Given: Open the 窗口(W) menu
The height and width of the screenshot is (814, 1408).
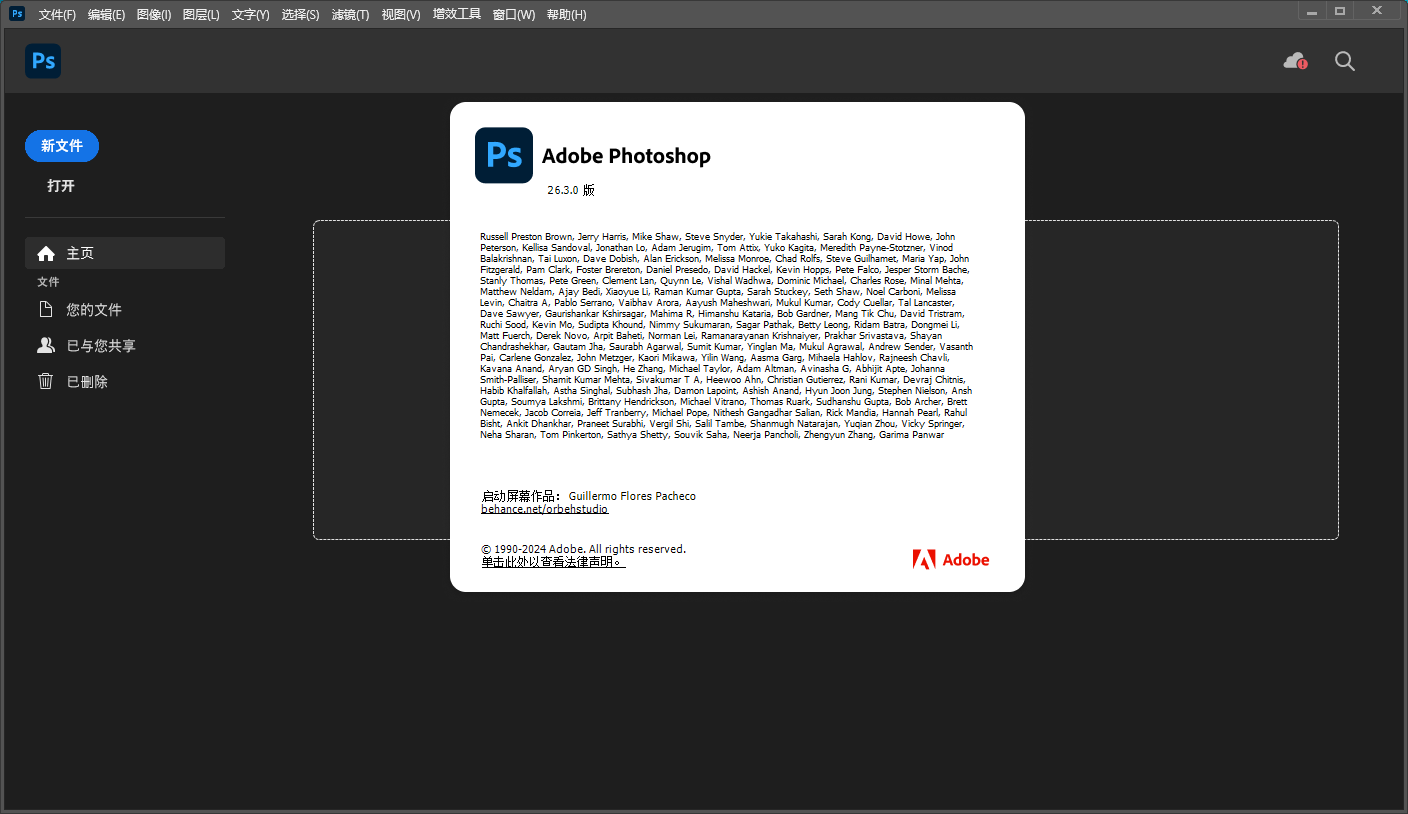Looking at the screenshot, I should click(514, 15).
